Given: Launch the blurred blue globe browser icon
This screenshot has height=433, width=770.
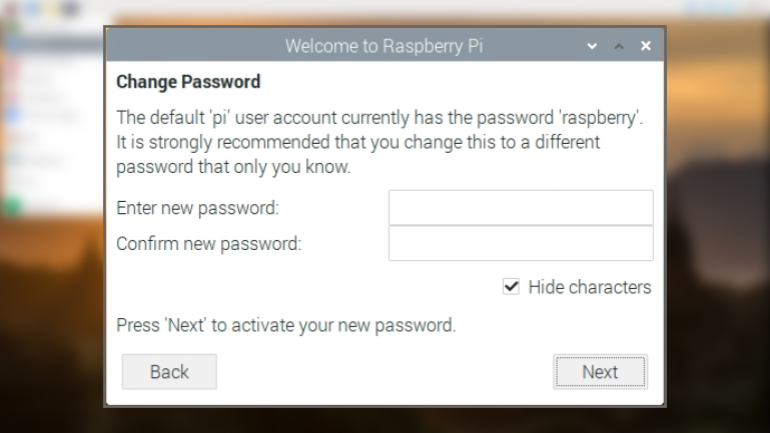Looking at the screenshot, I should pyautogui.click(x=33, y=8).
